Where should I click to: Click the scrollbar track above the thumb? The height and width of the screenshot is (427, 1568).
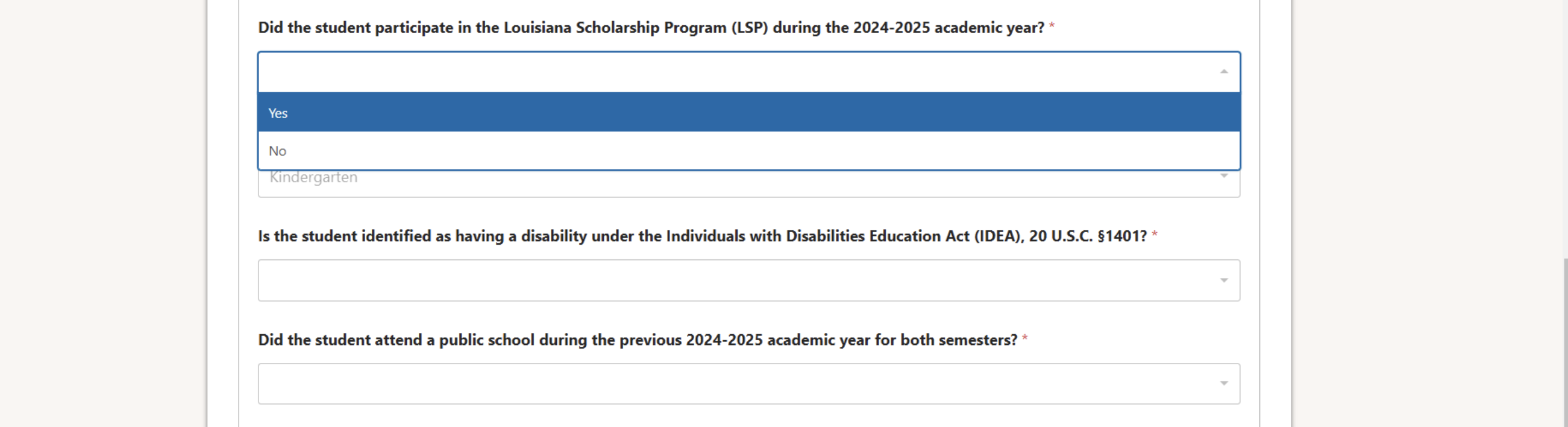[x=1564, y=122]
